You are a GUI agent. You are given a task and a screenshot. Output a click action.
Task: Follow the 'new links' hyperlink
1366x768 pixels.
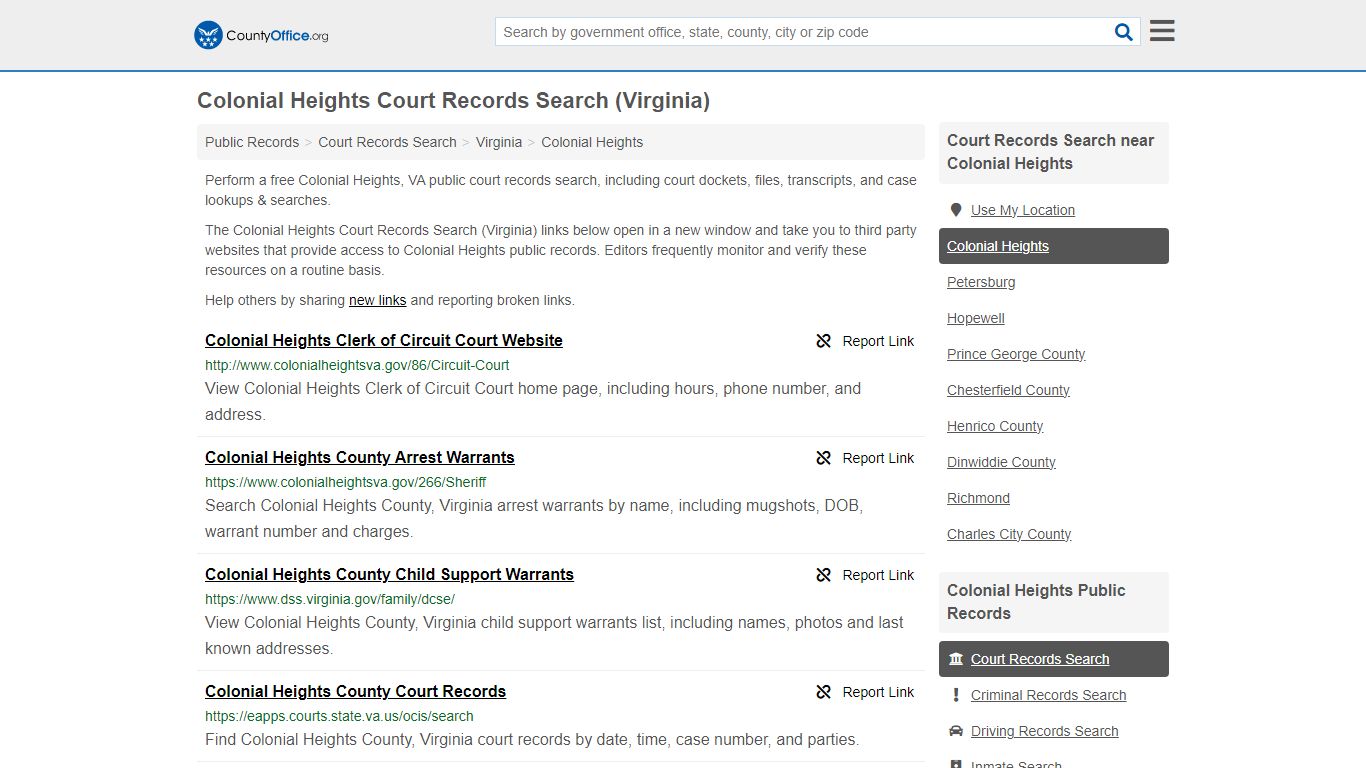378,300
